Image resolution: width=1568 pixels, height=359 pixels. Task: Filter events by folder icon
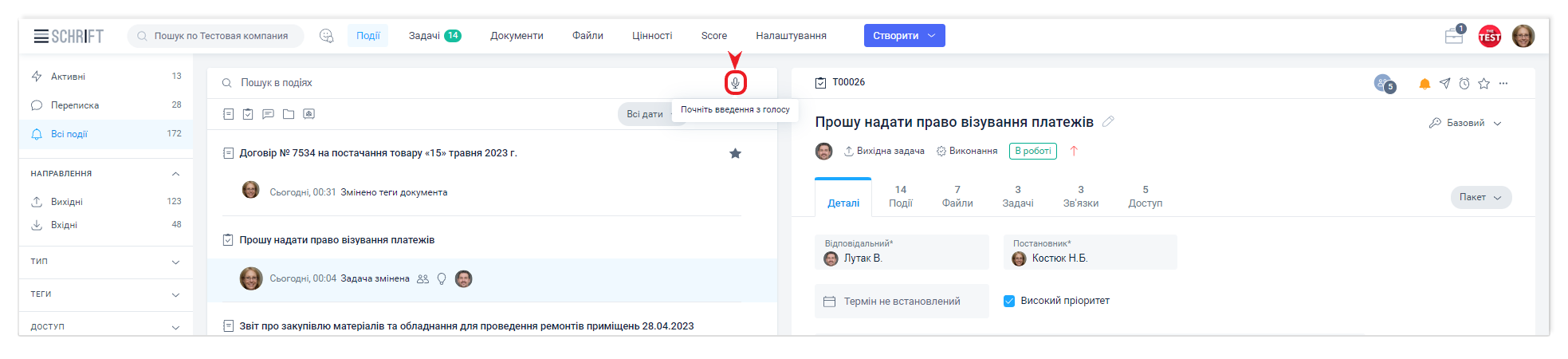click(289, 114)
